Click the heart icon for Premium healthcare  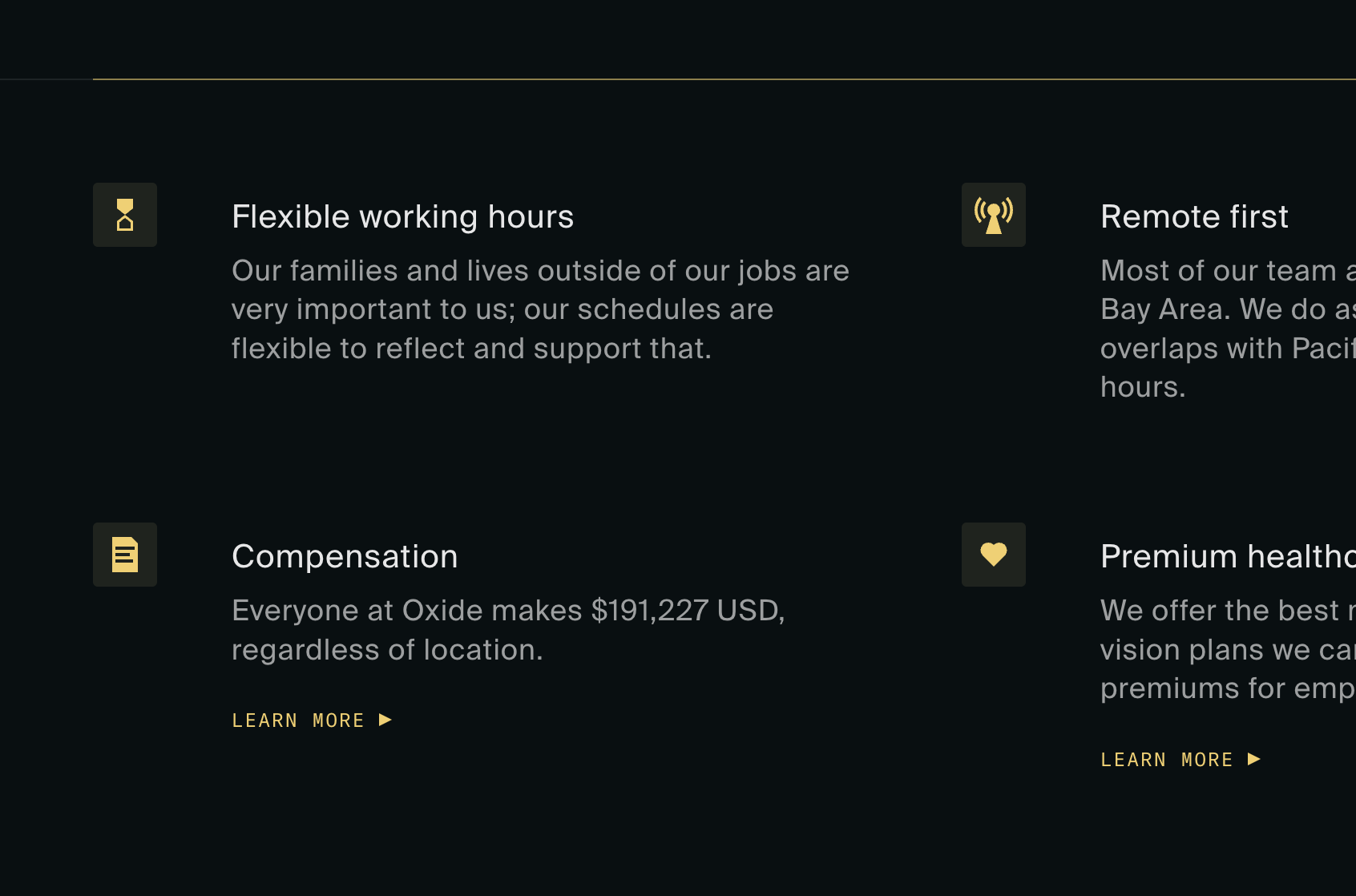point(993,555)
